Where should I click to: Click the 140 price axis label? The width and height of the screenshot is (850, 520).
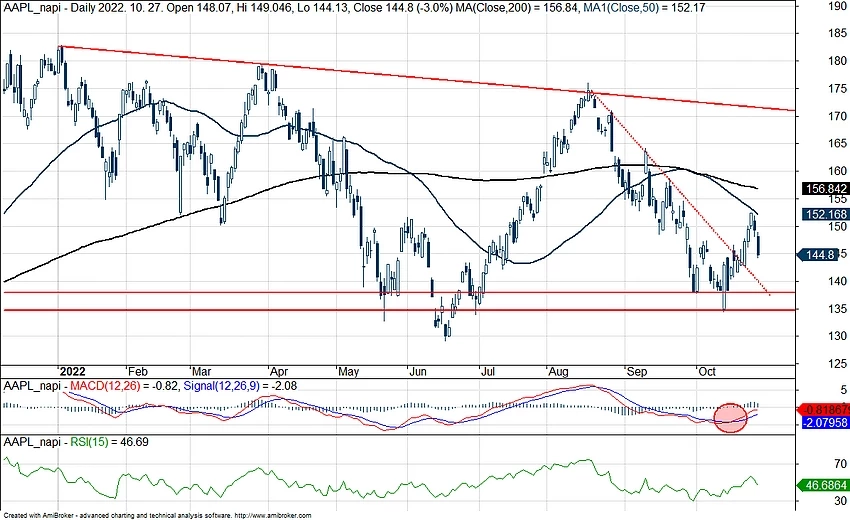(838, 281)
